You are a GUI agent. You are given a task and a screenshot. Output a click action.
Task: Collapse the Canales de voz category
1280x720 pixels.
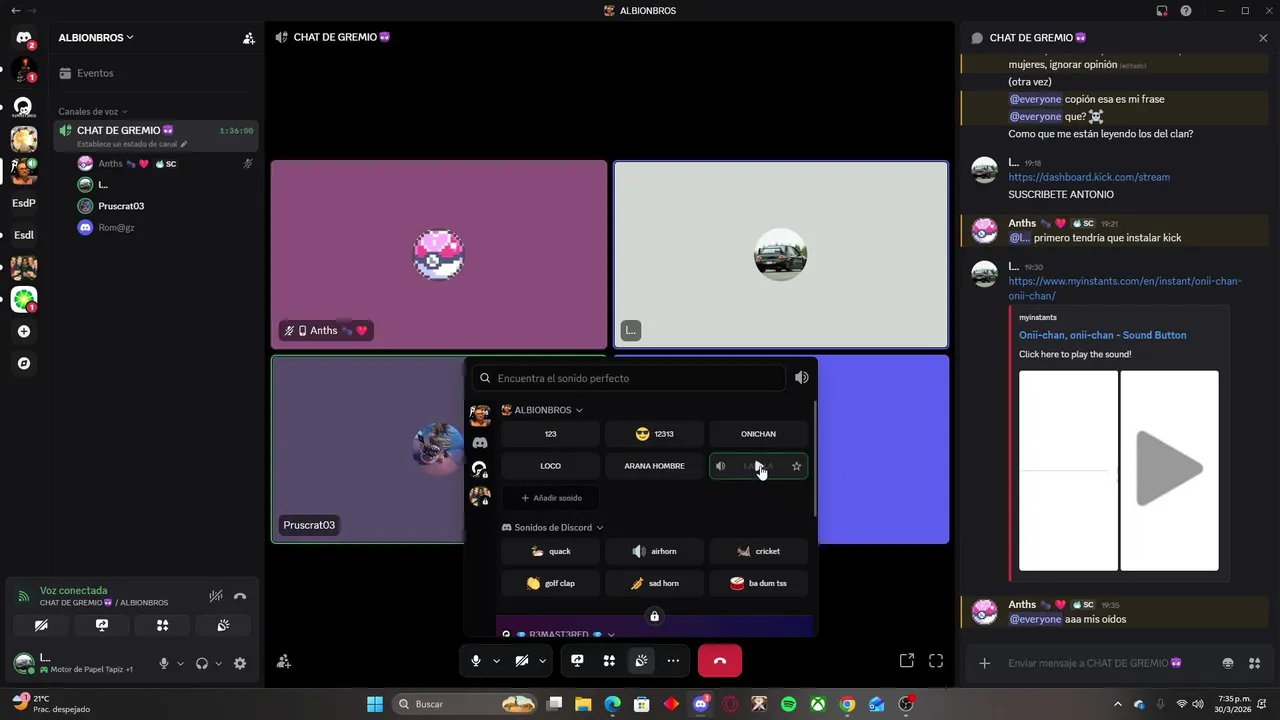click(92, 112)
